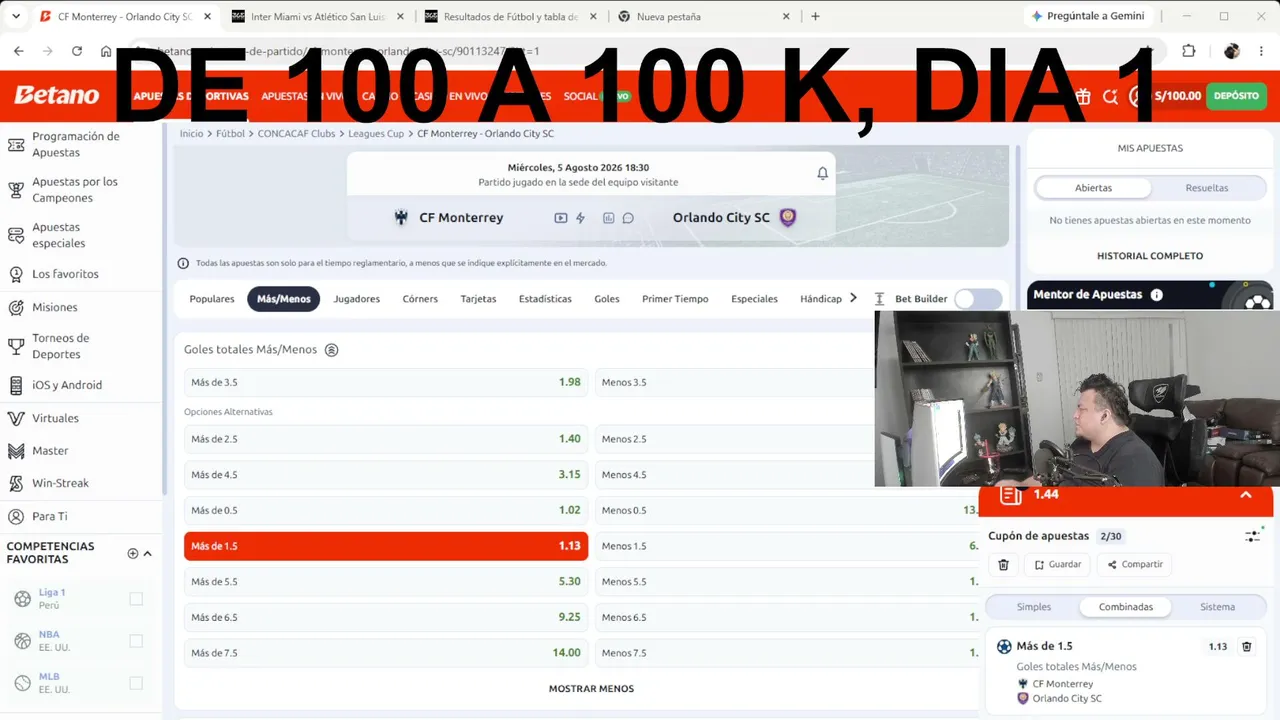
Task: Open the live stream video icon
Action: 561,218
